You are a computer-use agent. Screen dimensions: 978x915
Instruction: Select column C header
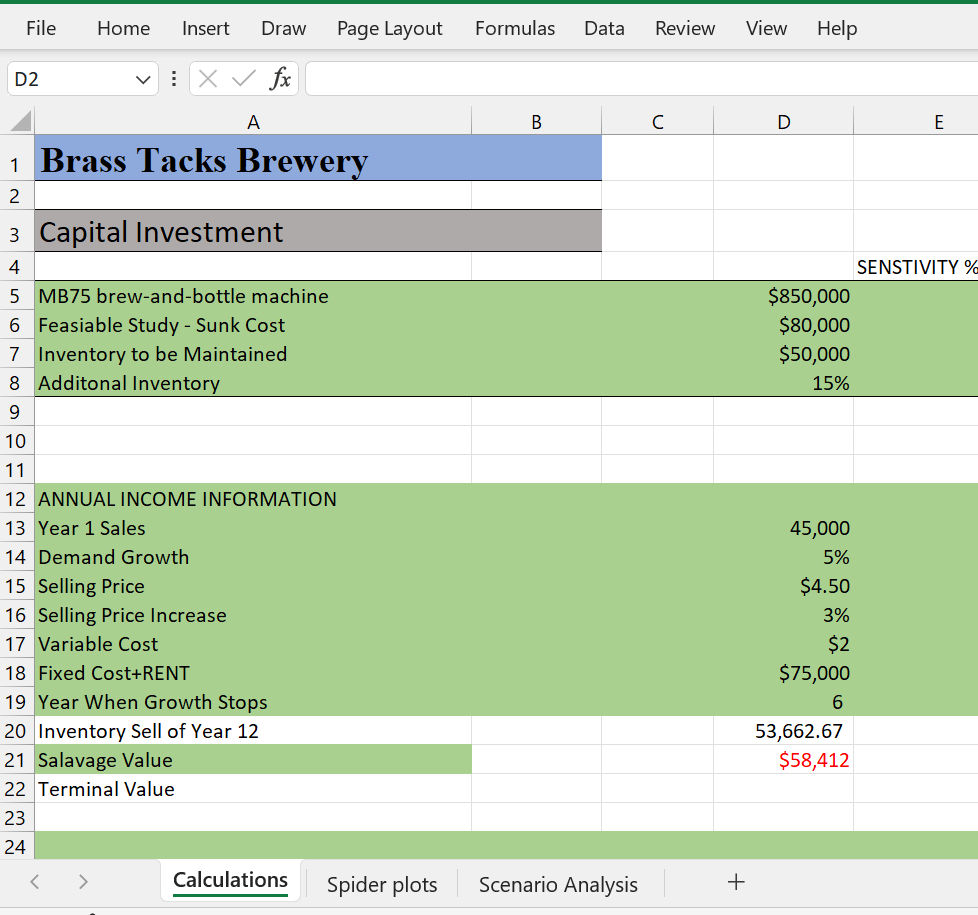point(657,121)
